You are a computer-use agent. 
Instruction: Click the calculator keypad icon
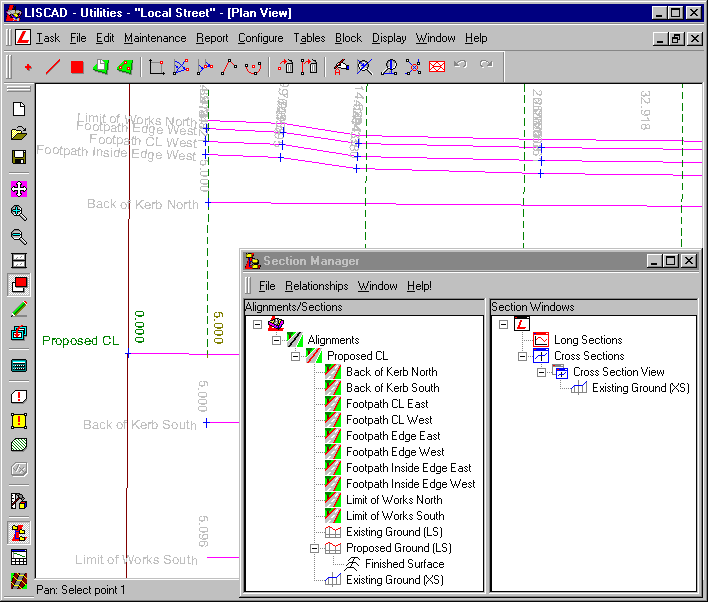pos(19,365)
